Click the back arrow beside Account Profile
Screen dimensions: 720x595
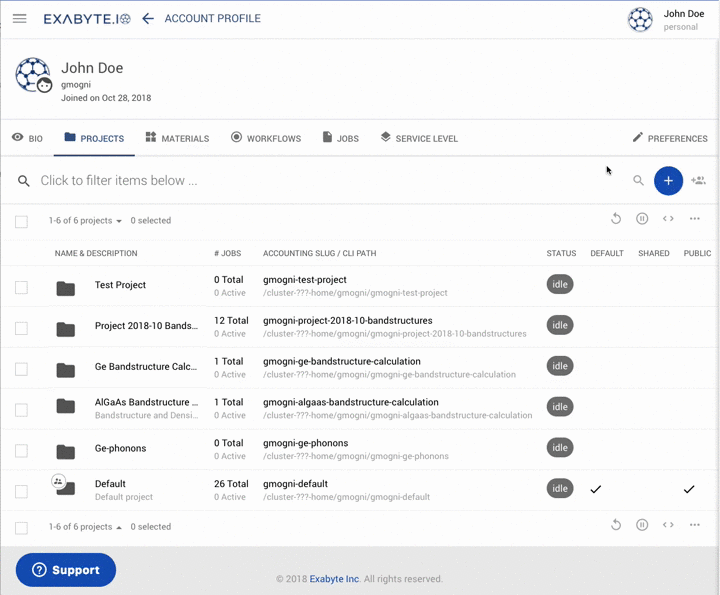click(x=148, y=19)
